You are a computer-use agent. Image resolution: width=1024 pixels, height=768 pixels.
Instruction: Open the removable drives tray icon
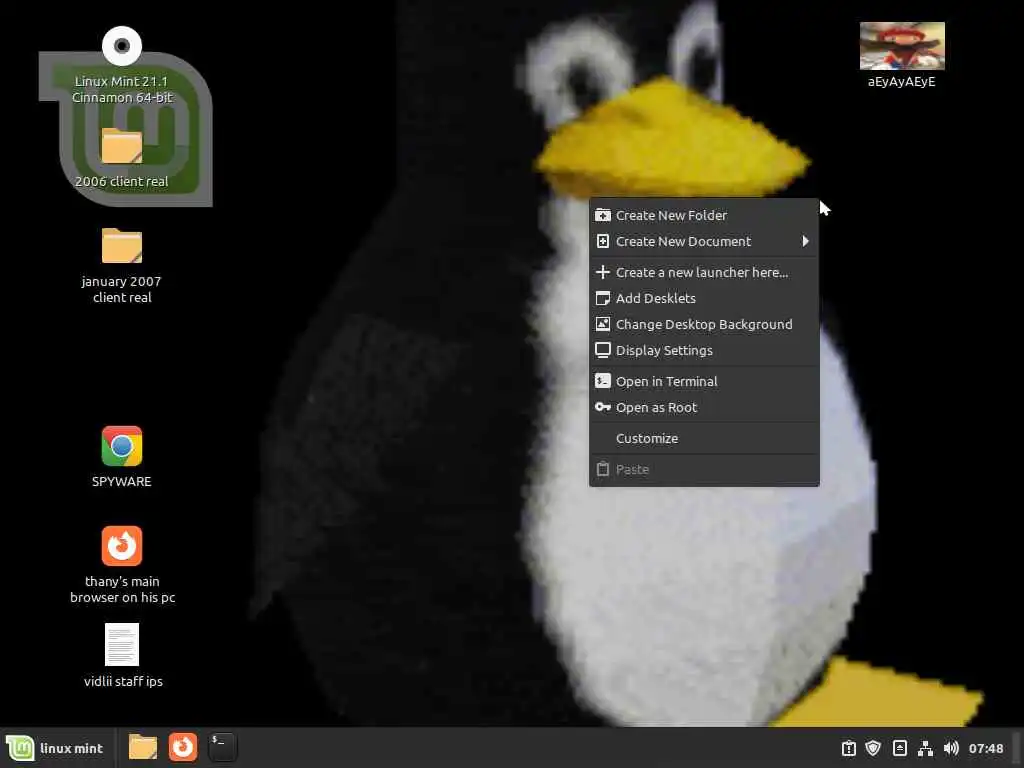pos(899,748)
